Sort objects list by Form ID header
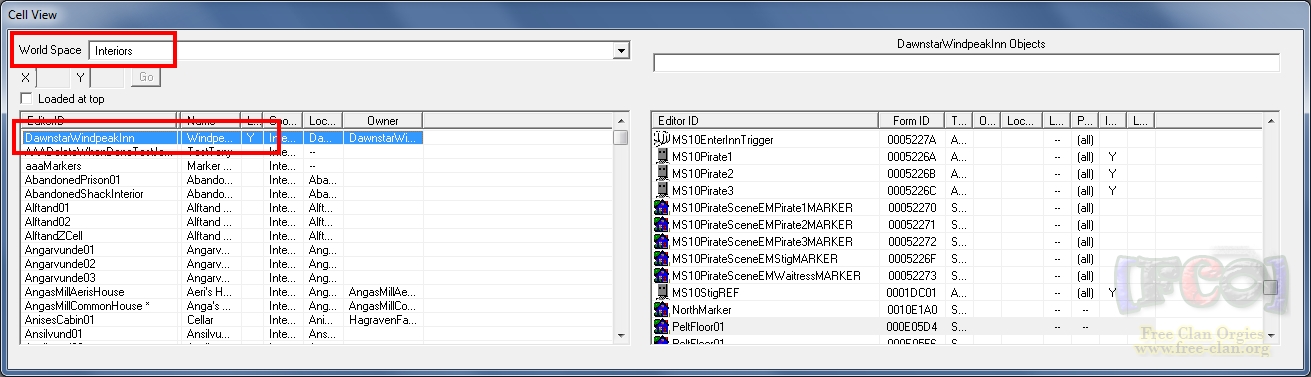The image size is (1311, 377). coord(911,121)
